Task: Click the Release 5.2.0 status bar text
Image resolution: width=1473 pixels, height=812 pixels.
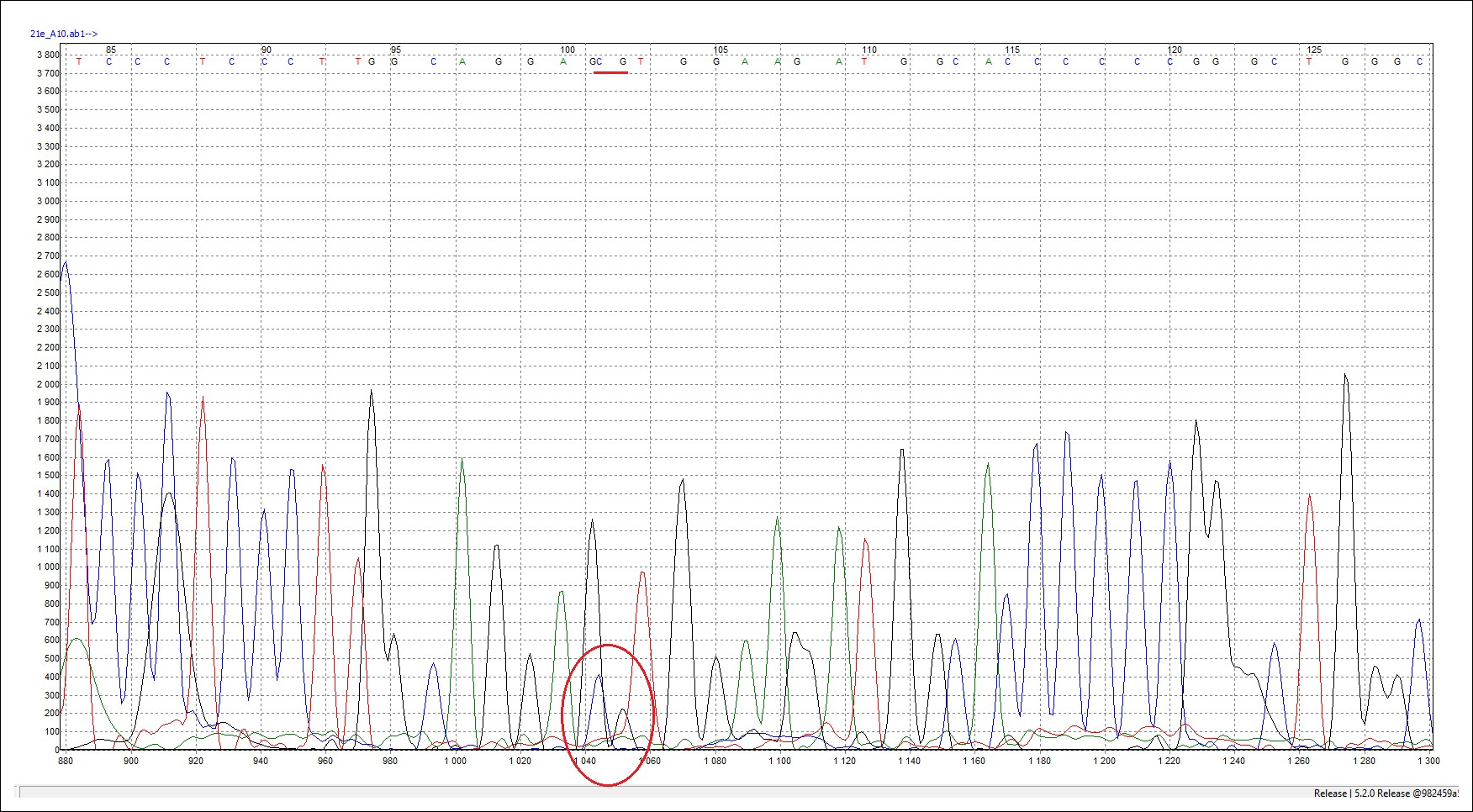Action: 1386,793
